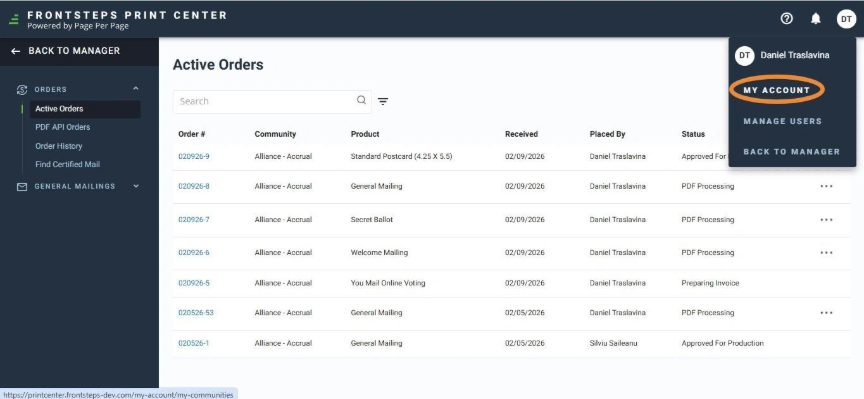Open the three-dot menu for order 020926-7
This screenshot has height=399, width=864.
(826, 219)
